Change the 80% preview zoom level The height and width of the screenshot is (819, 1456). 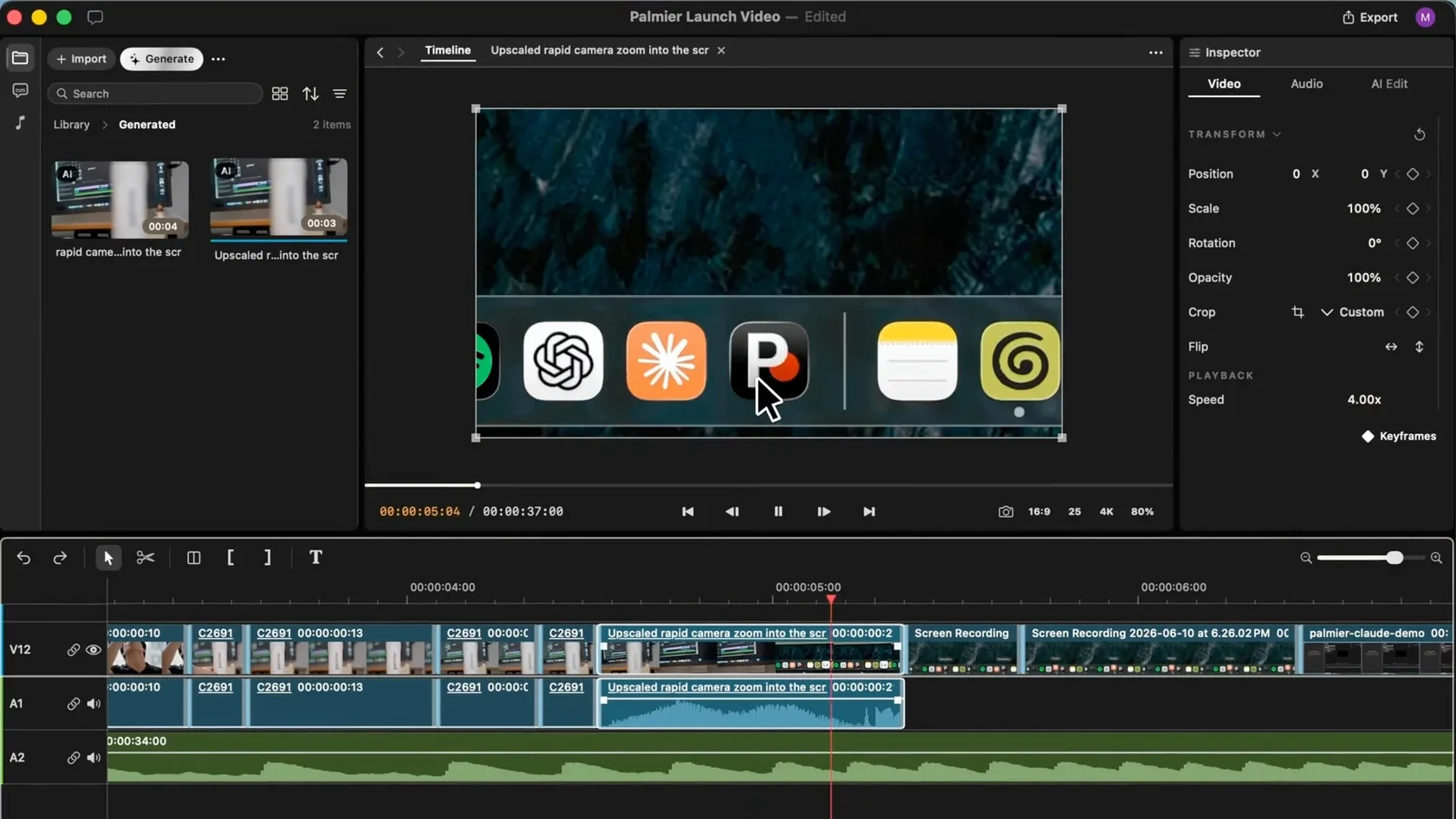click(x=1142, y=512)
